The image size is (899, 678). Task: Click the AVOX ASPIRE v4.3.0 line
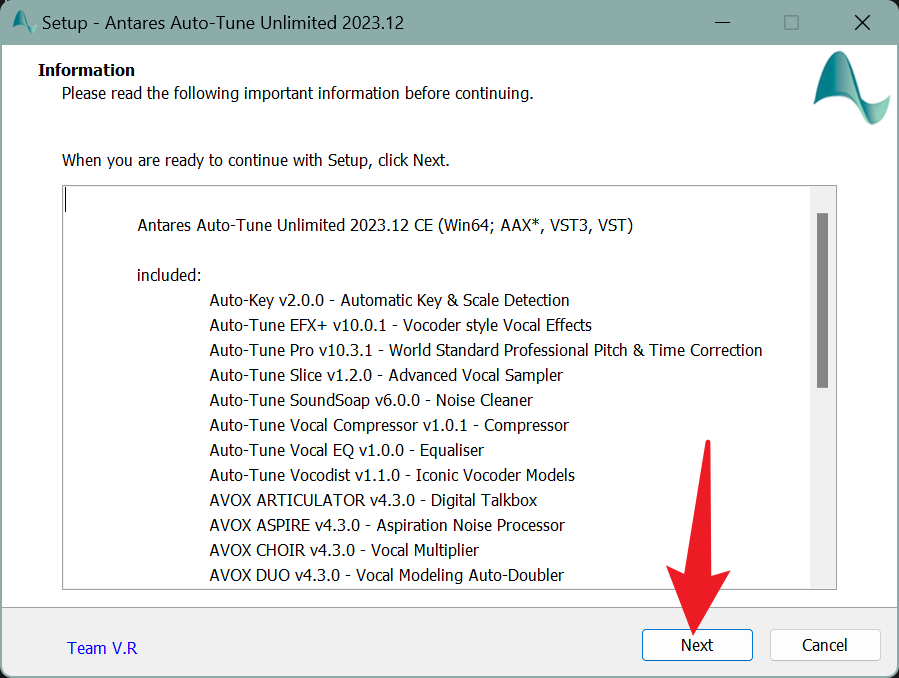tap(387, 526)
